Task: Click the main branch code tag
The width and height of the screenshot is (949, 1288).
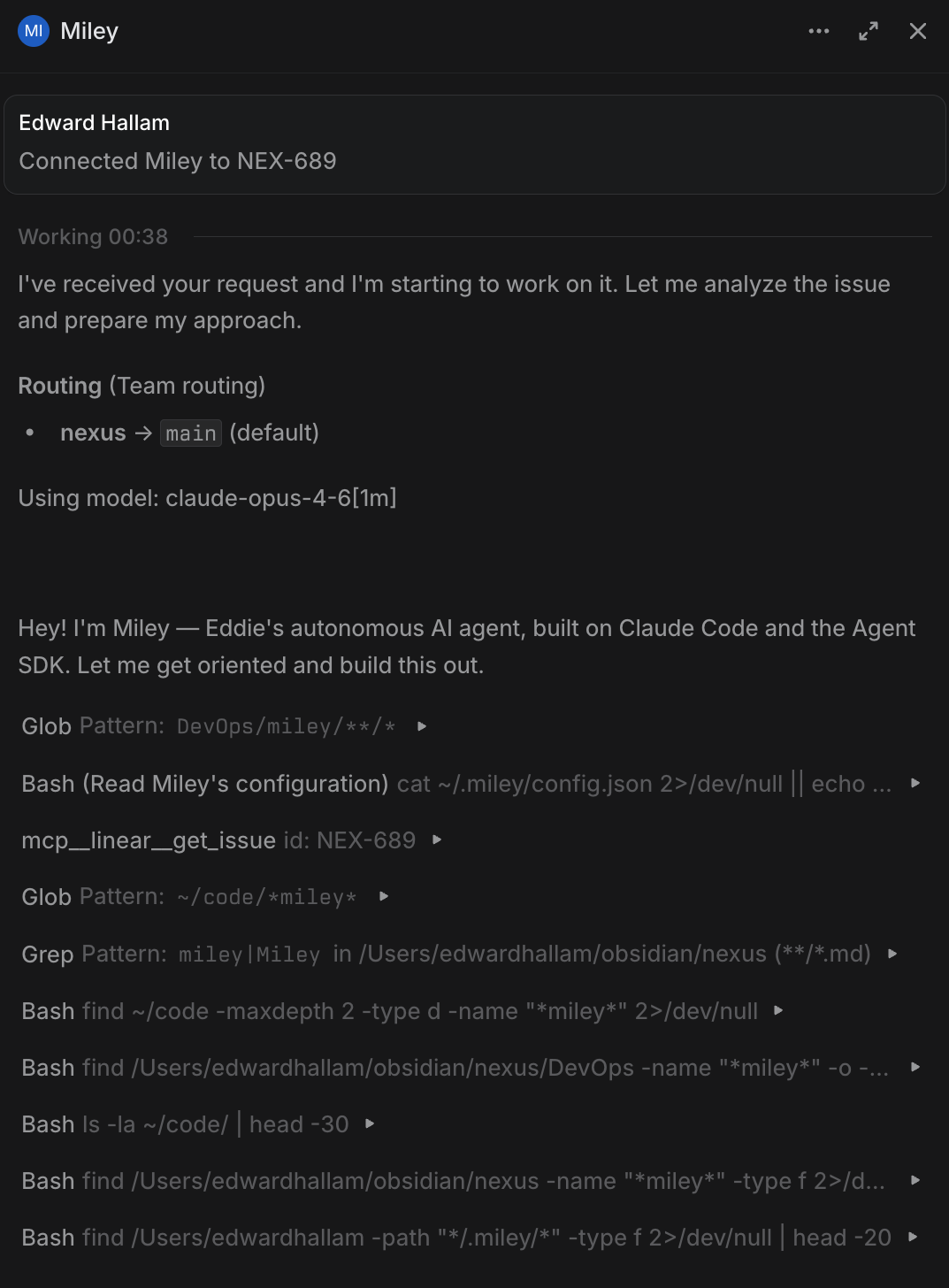Action: tap(191, 433)
